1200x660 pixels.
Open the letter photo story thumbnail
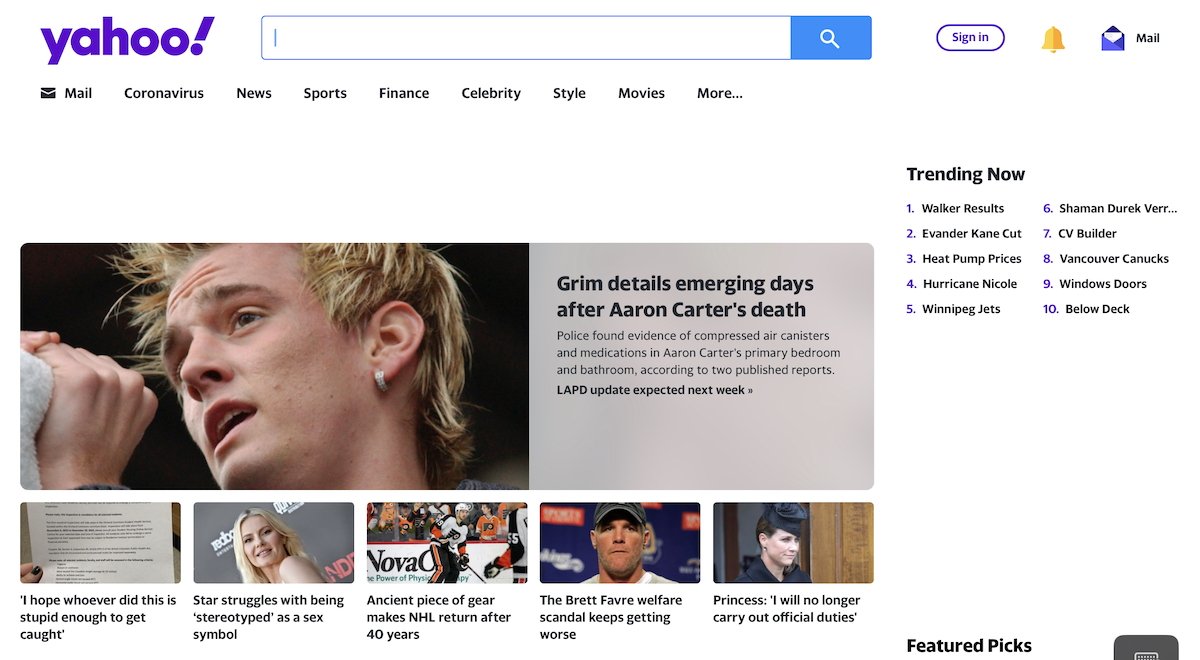pos(100,543)
